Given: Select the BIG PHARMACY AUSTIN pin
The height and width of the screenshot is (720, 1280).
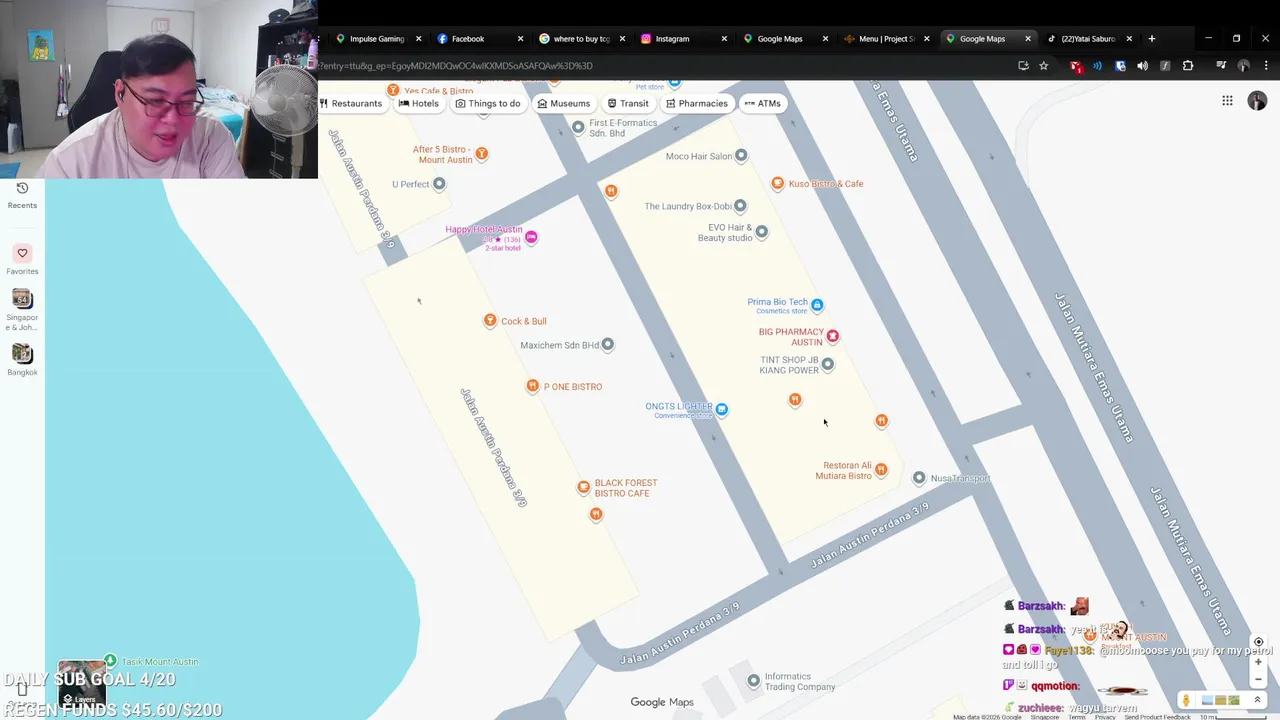Looking at the screenshot, I should (832, 336).
